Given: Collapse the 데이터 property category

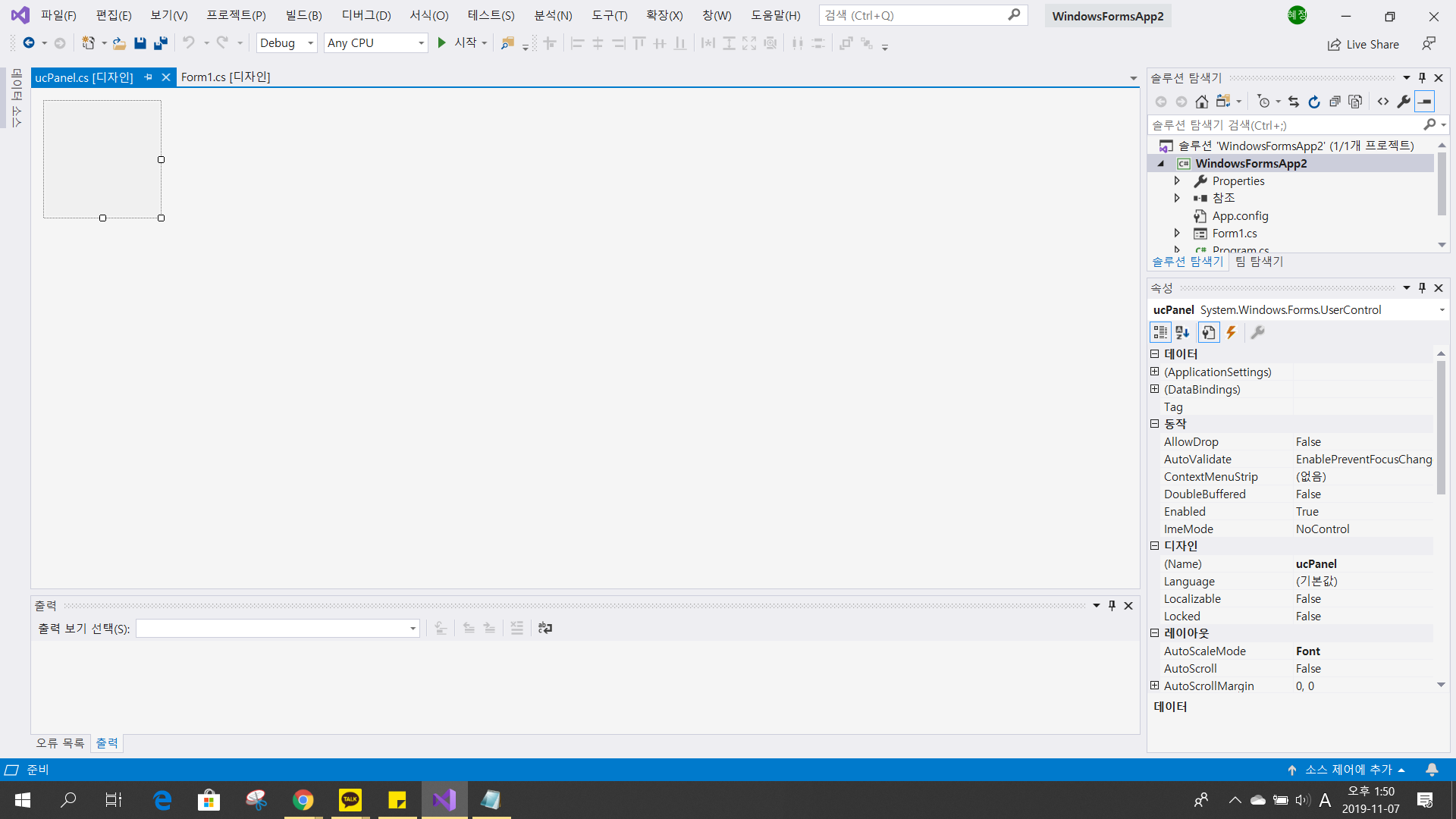Looking at the screenshot, I should pos(1154,354).
